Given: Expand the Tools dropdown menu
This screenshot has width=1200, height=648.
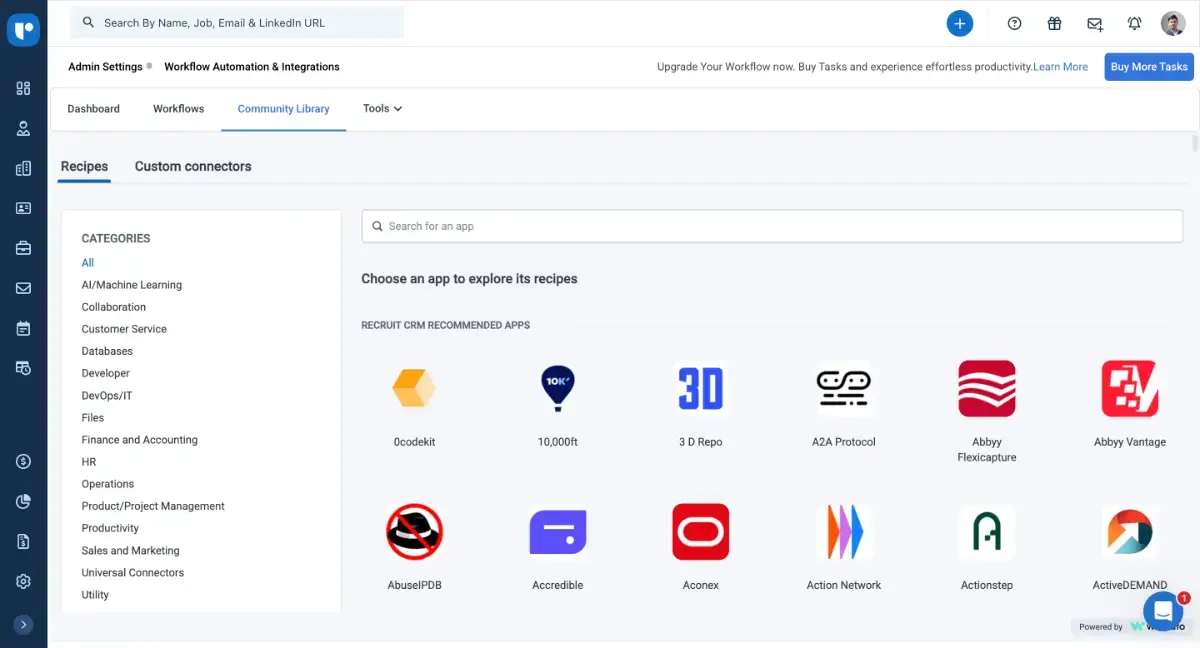Looking at the screenshot, I should point(382,108).
